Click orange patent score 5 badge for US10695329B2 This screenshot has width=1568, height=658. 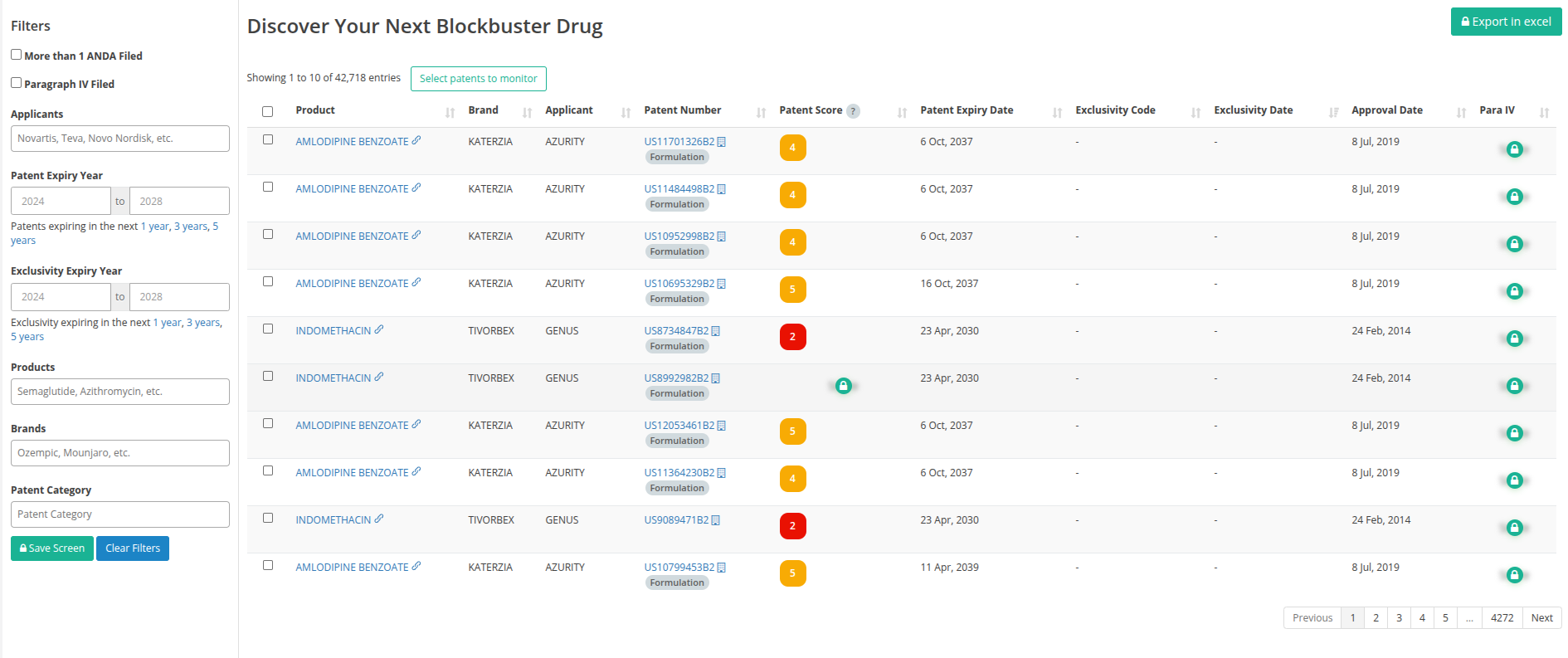click(792, 290)
